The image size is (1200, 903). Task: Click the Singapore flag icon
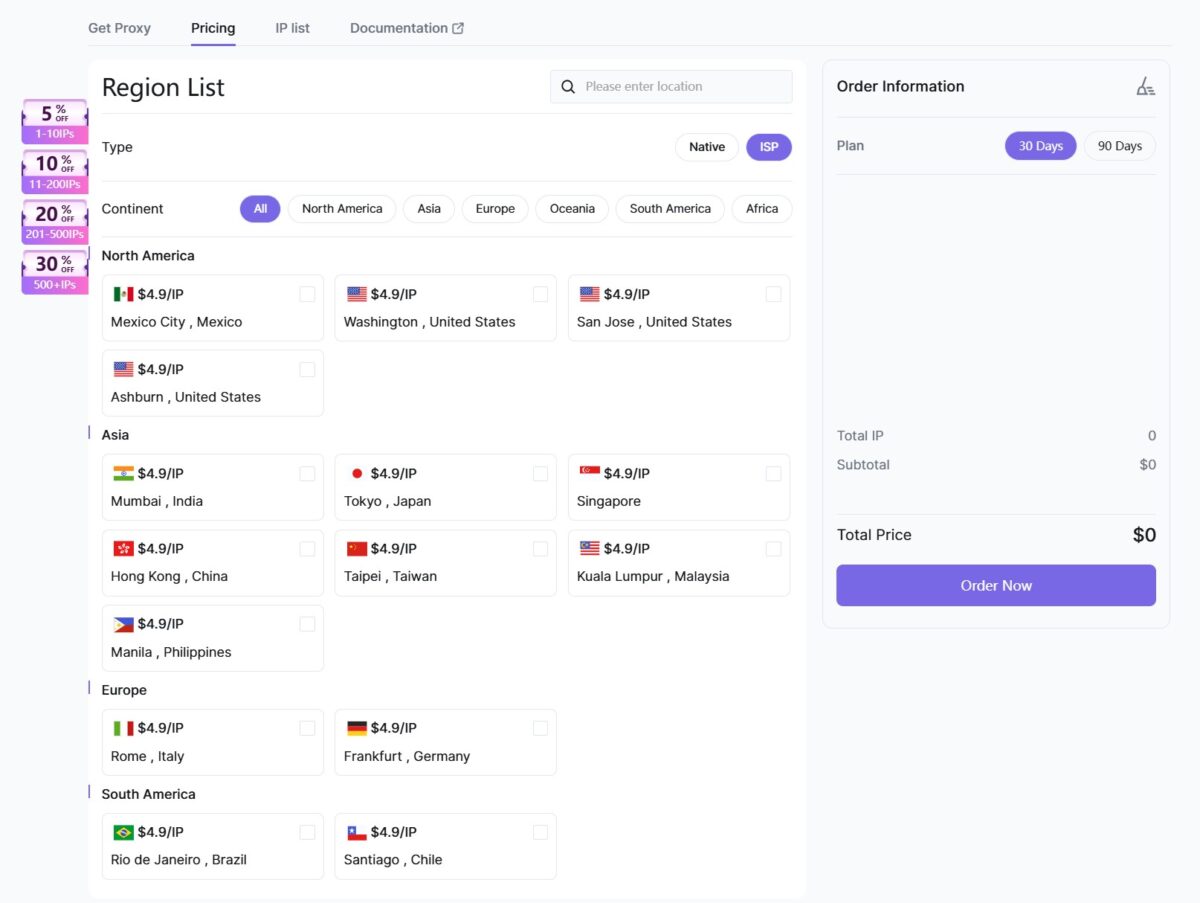tap(590, 473)
